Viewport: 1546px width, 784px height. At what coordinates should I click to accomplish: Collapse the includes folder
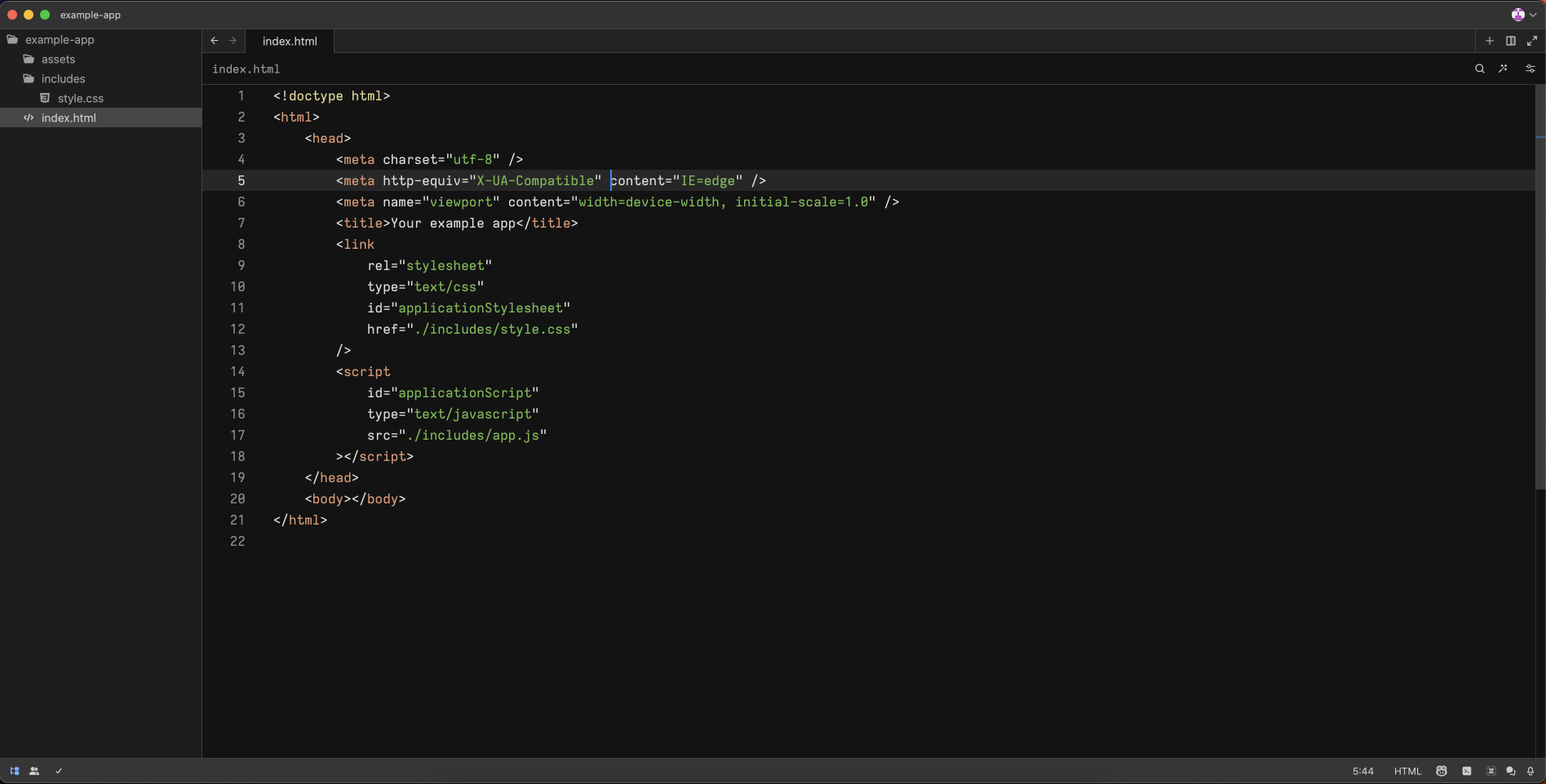[x=63, y=78]
